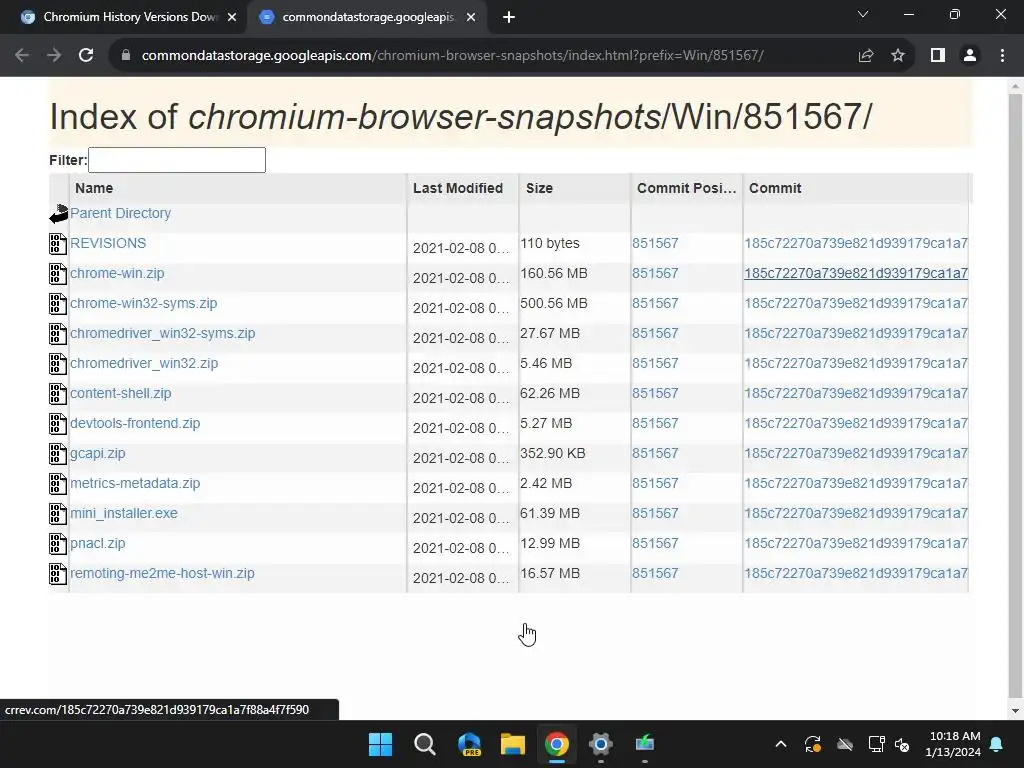Download chrome-win32-syms.zip

point(143,304)
